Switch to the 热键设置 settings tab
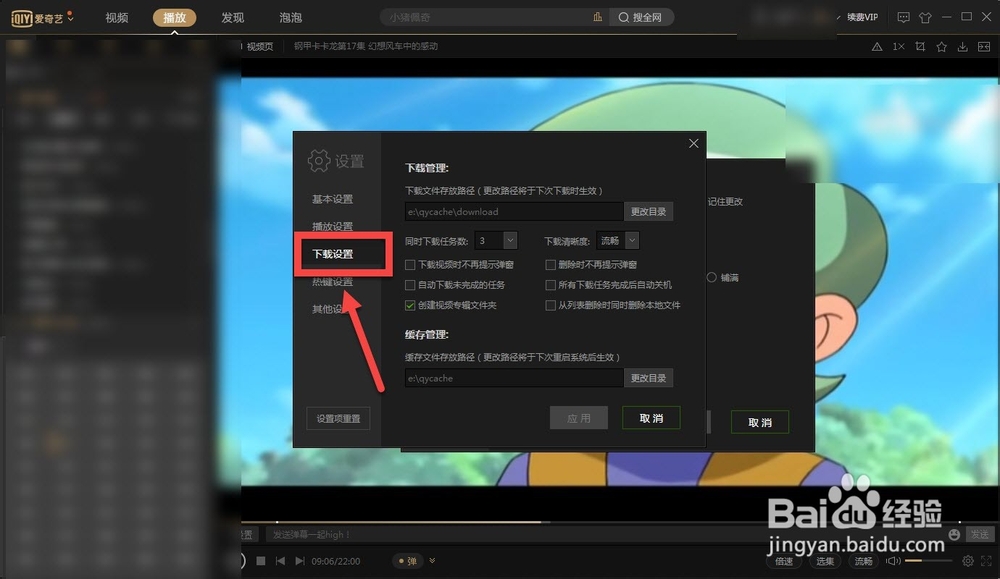Image resolution: width=1000 pixels, height=579 pixels. click(x=332, y=282)
